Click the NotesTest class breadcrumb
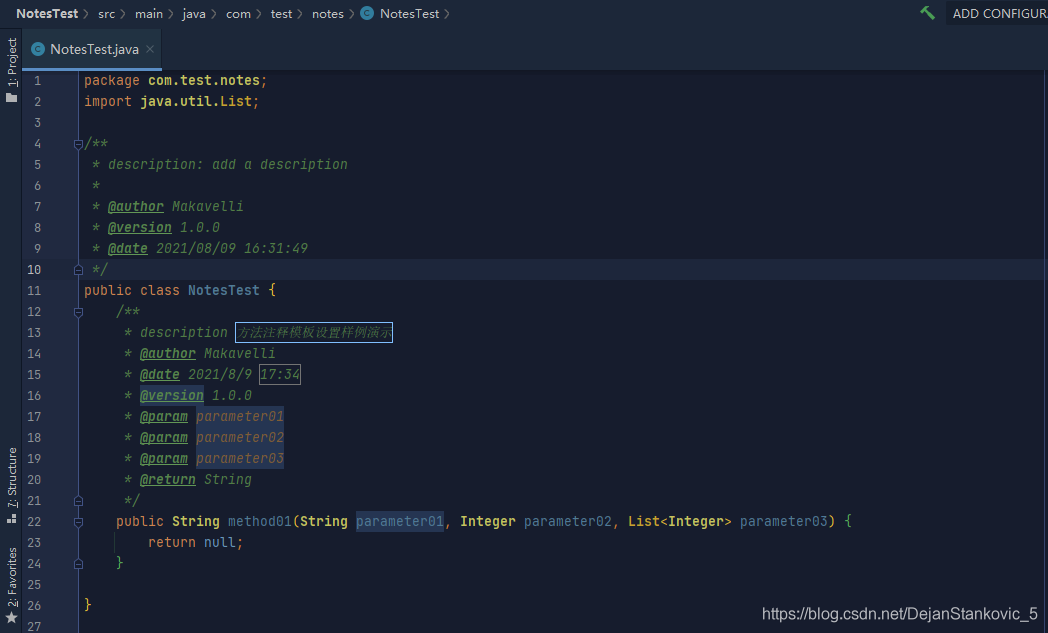 (409, 13)
